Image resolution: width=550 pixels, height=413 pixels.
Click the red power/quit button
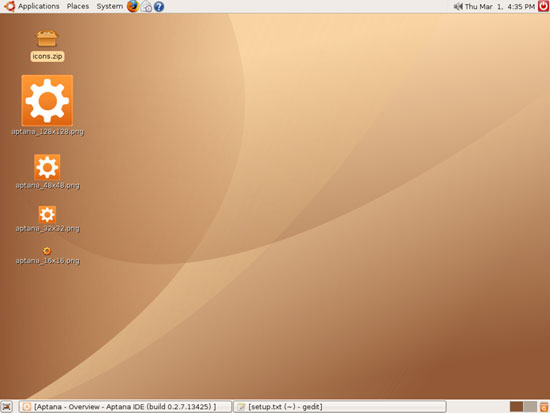(x=543, y=6)
